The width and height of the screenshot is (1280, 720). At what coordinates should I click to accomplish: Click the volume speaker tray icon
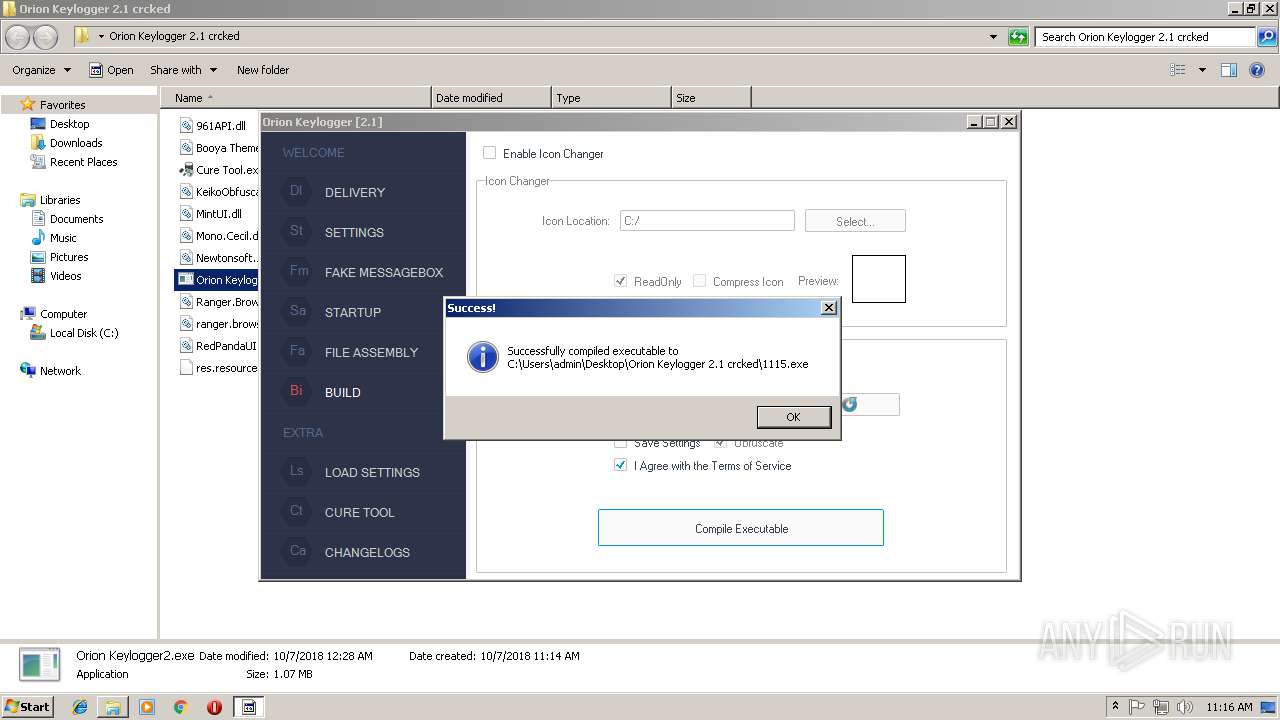1183,707
